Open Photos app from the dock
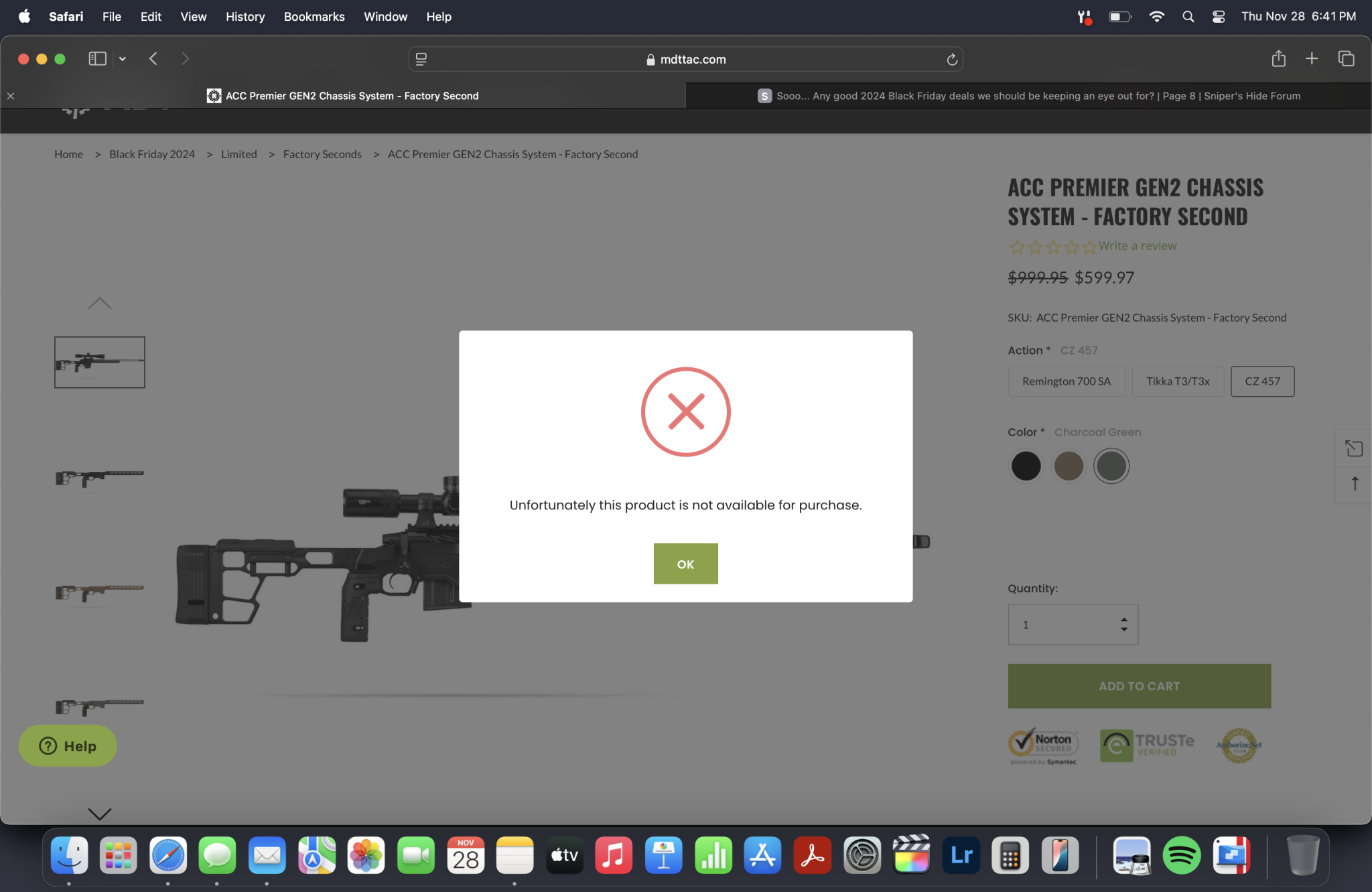Image resolution: width=1372 pixels, height=892 pixels. point(366,855)
